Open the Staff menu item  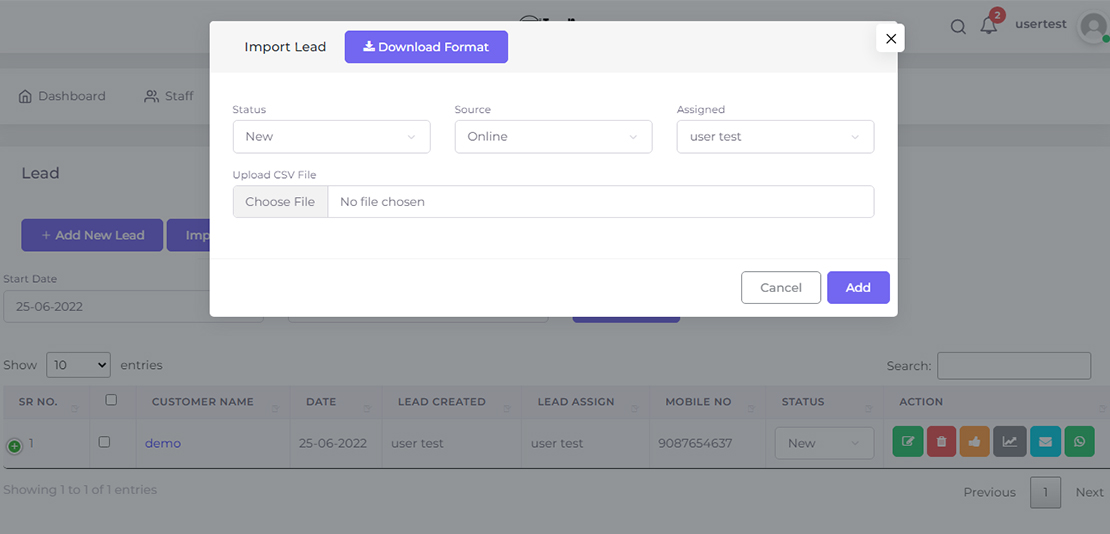pos(169,96)
